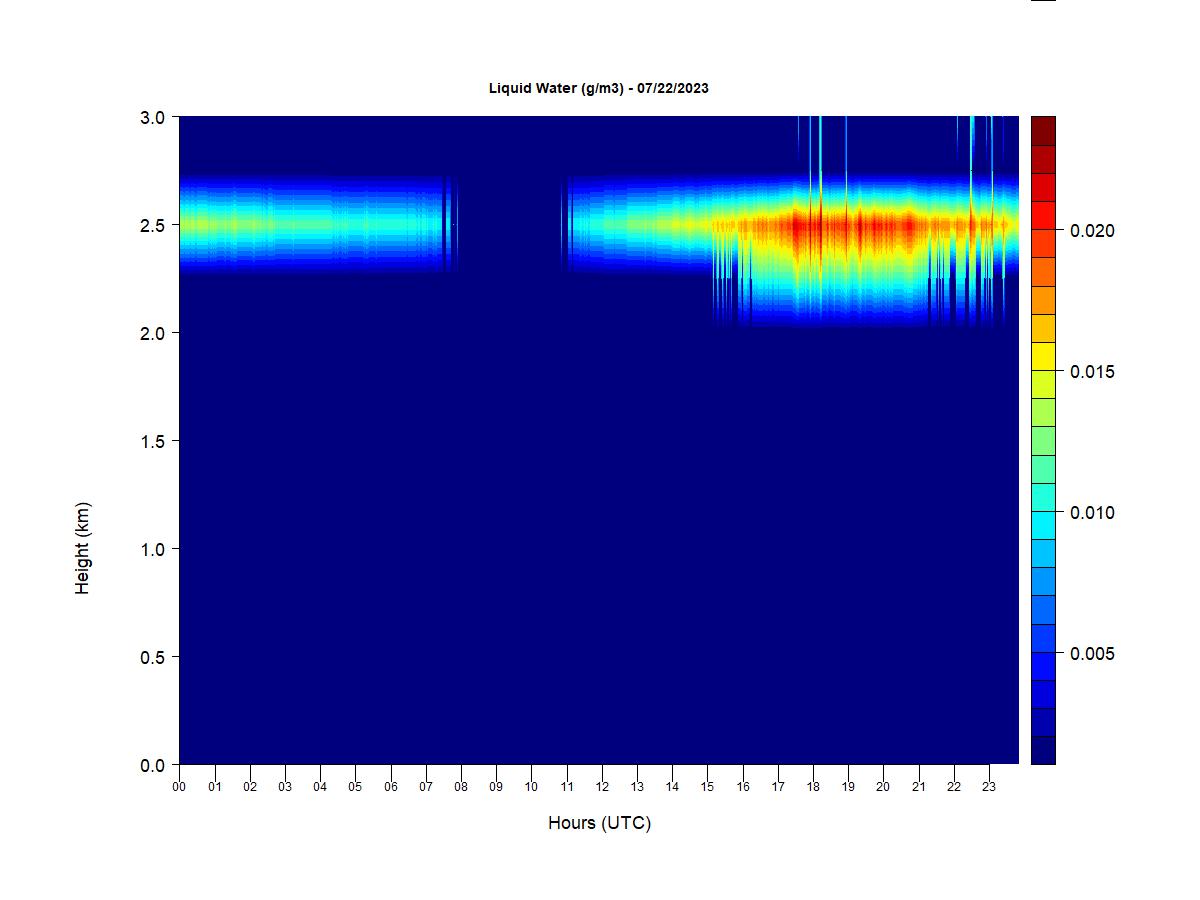Viewport: 1200px width, 900px height.
Task: Click hour tick label 21
Action: coord(918,787)
